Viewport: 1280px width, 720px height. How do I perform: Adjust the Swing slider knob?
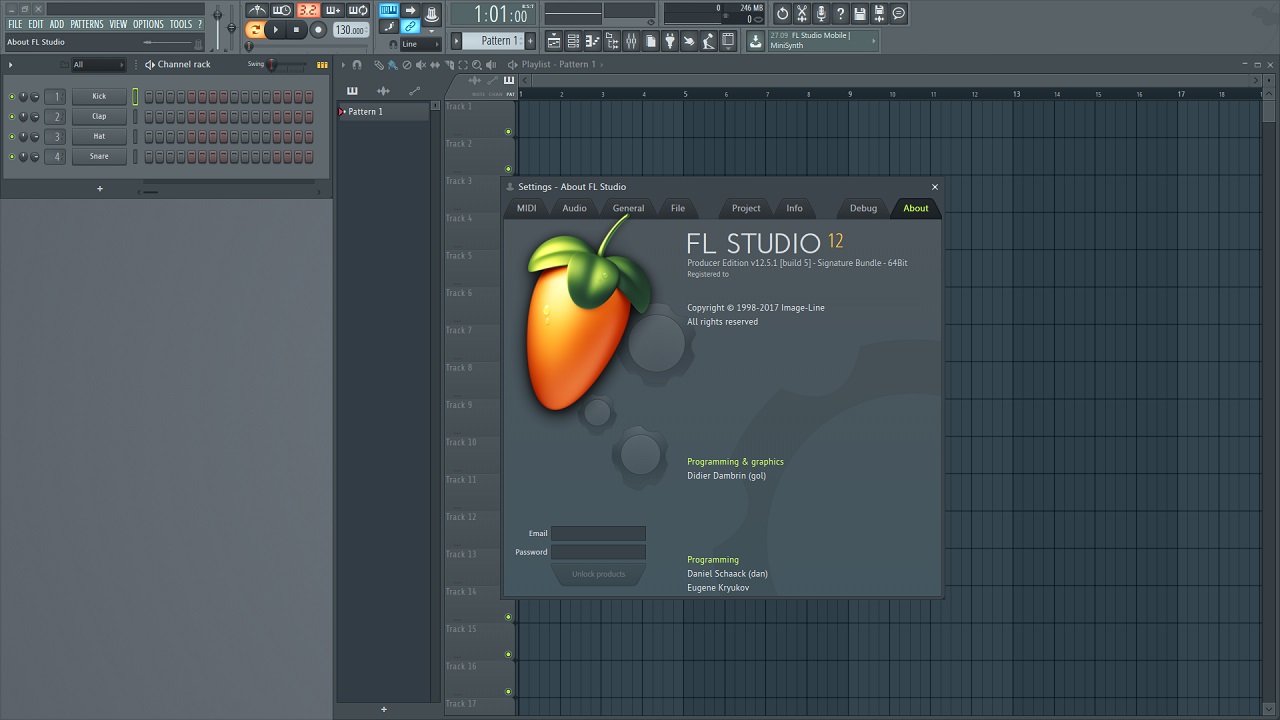coord(271,65)
